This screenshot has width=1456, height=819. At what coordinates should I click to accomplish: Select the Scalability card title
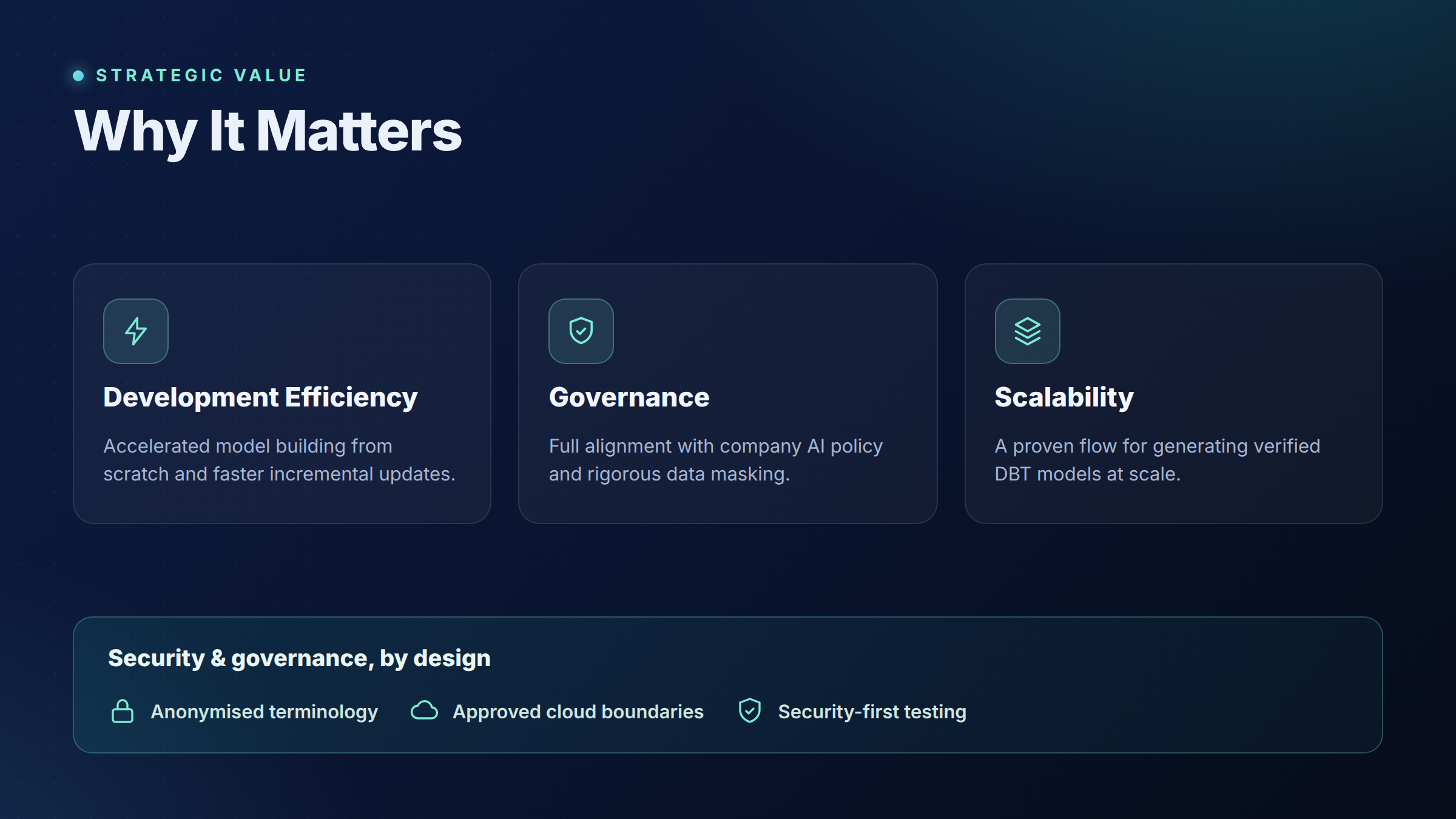point(1064,397)
